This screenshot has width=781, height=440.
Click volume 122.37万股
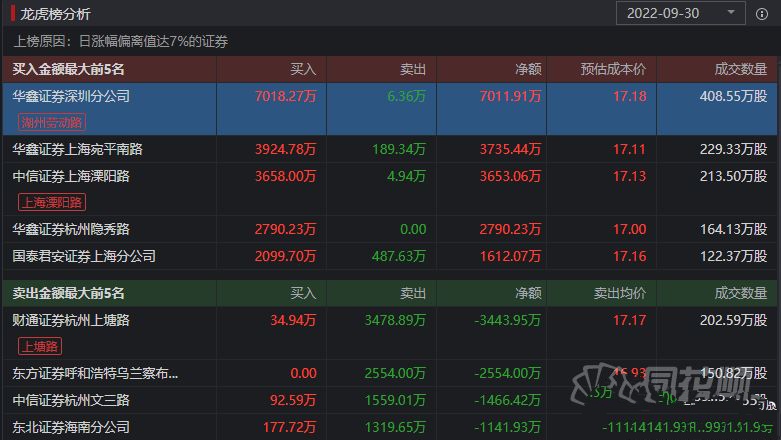pos(733,256)
